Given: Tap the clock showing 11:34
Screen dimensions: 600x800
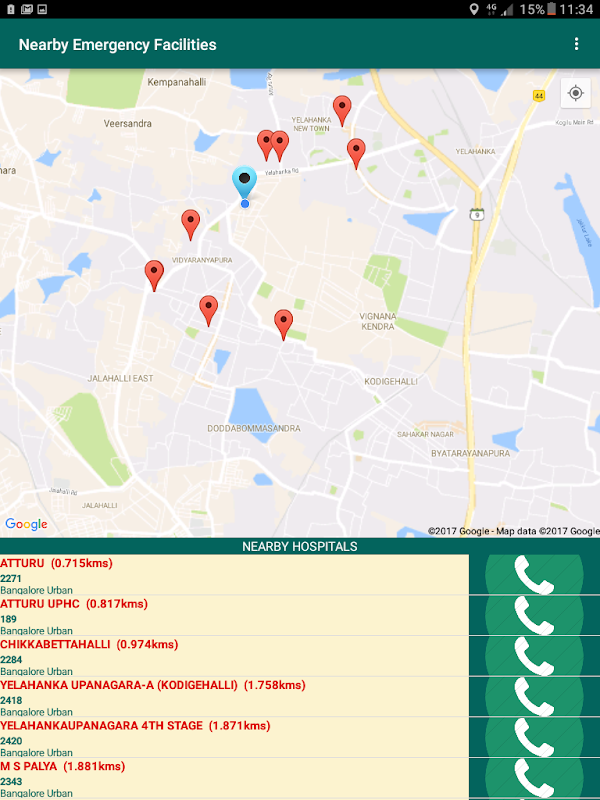Looking at the screenshot, I should (576, 9).
